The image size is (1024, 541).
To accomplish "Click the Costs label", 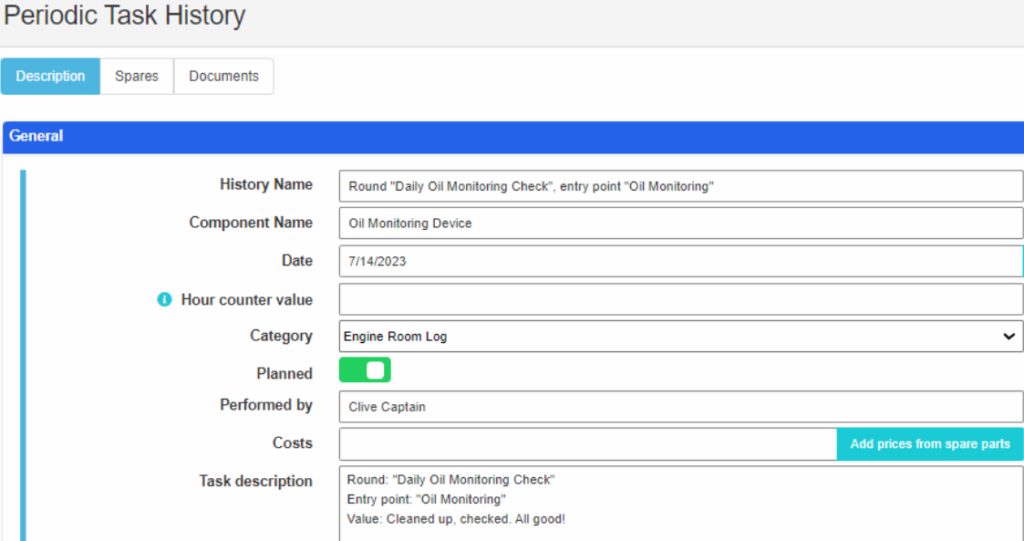I will [x=292, y=443].
